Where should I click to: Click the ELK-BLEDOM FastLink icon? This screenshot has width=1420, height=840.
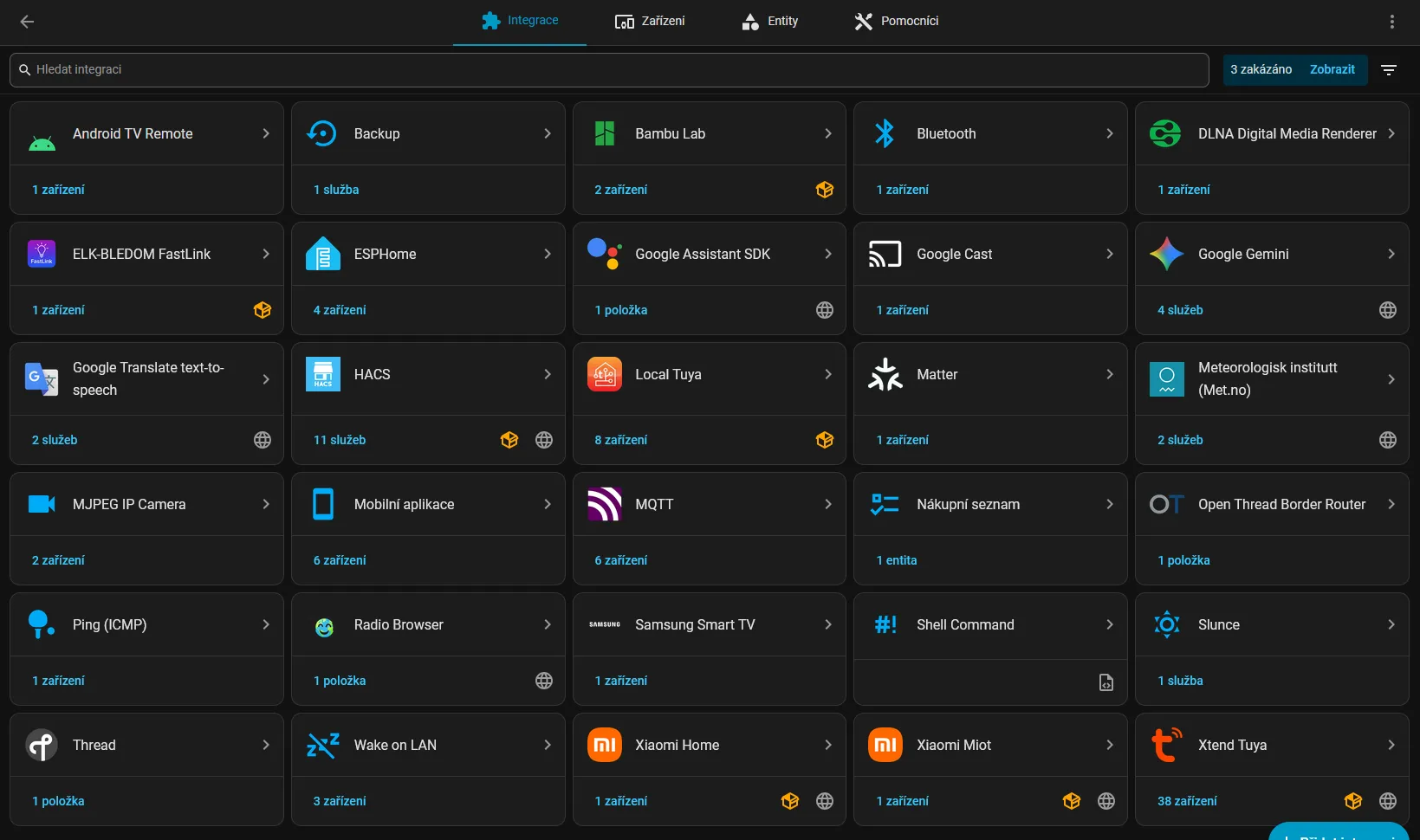click(42, 254)
